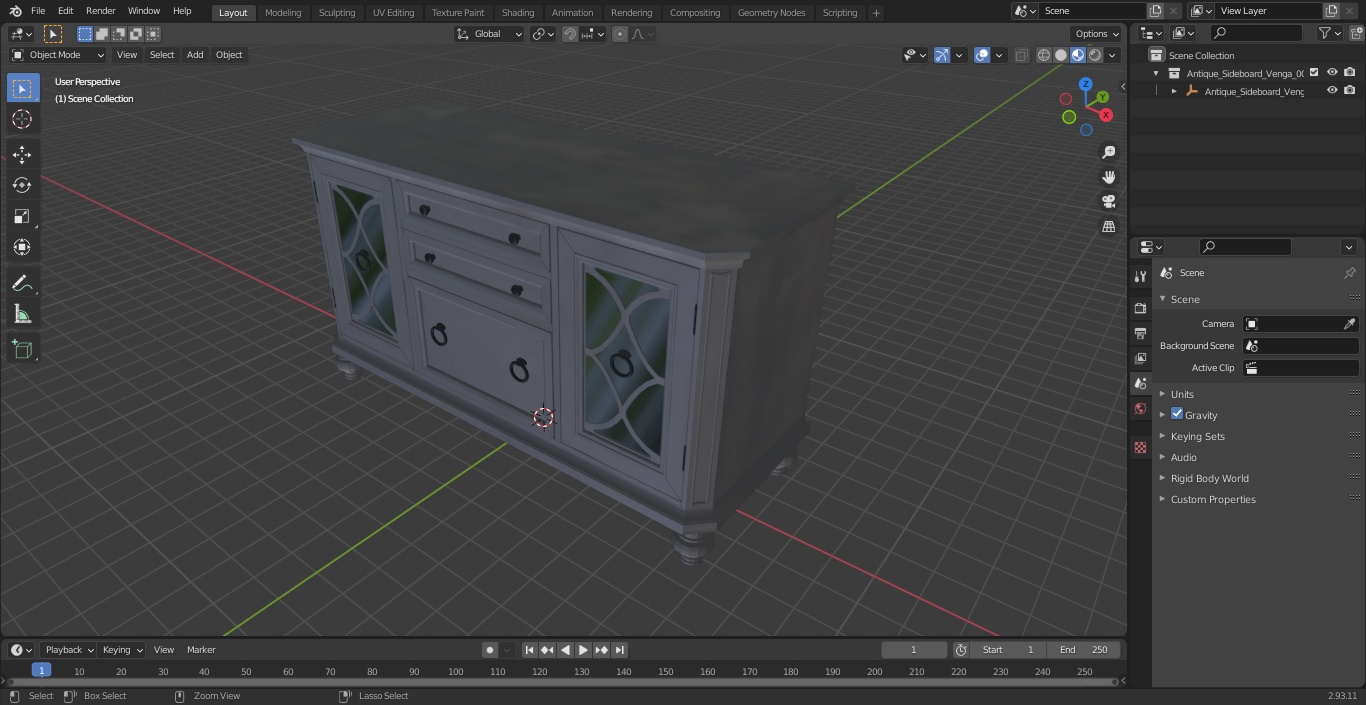
Task: Open the Options dropdown in viewport
Action: click(x=1097, y=34)
